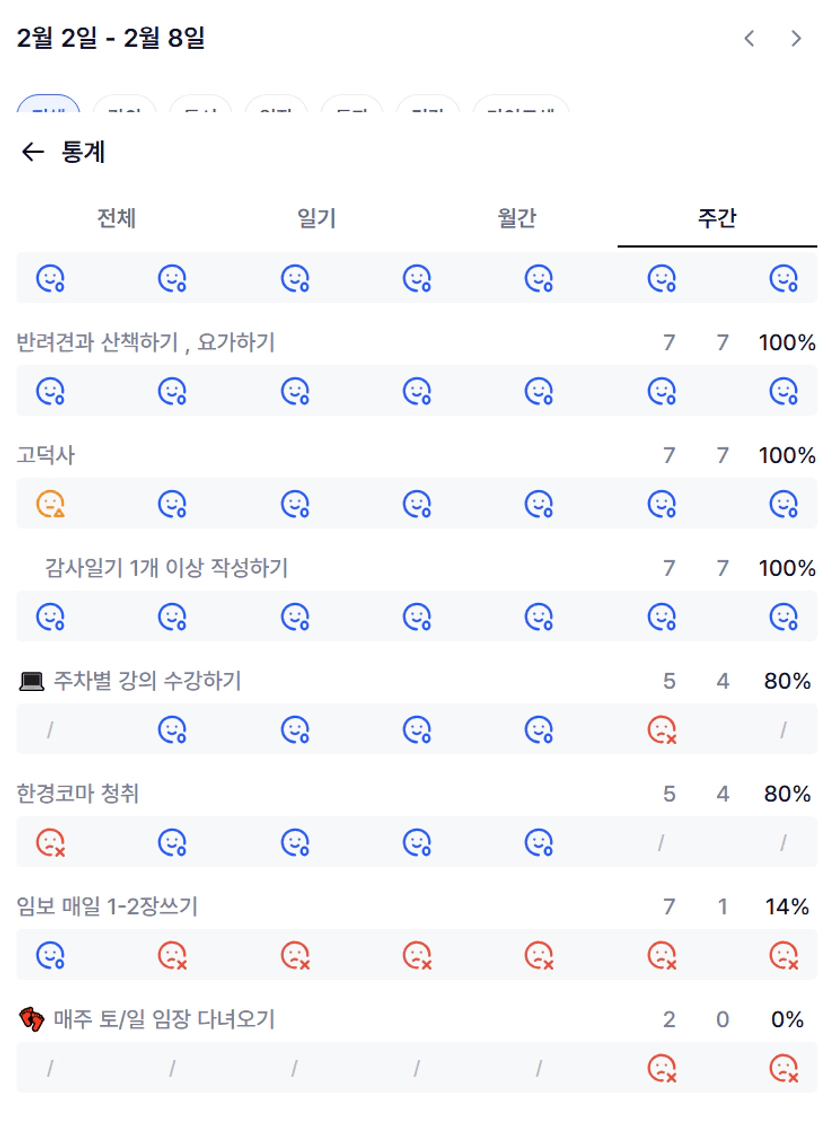Go to next week with right chevron

(x=796, y=39)
